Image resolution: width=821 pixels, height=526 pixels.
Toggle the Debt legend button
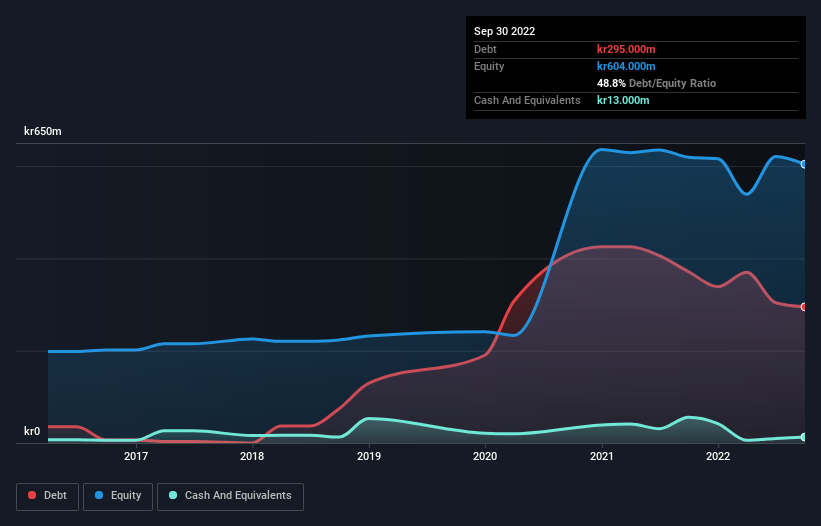point(47,496)
